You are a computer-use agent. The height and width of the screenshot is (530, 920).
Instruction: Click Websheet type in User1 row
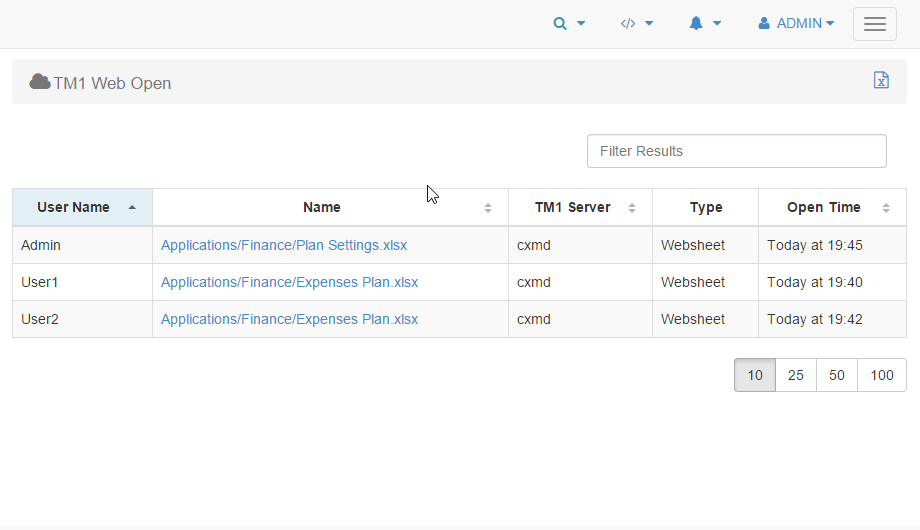pyautogui.click(x=705, y=282)
